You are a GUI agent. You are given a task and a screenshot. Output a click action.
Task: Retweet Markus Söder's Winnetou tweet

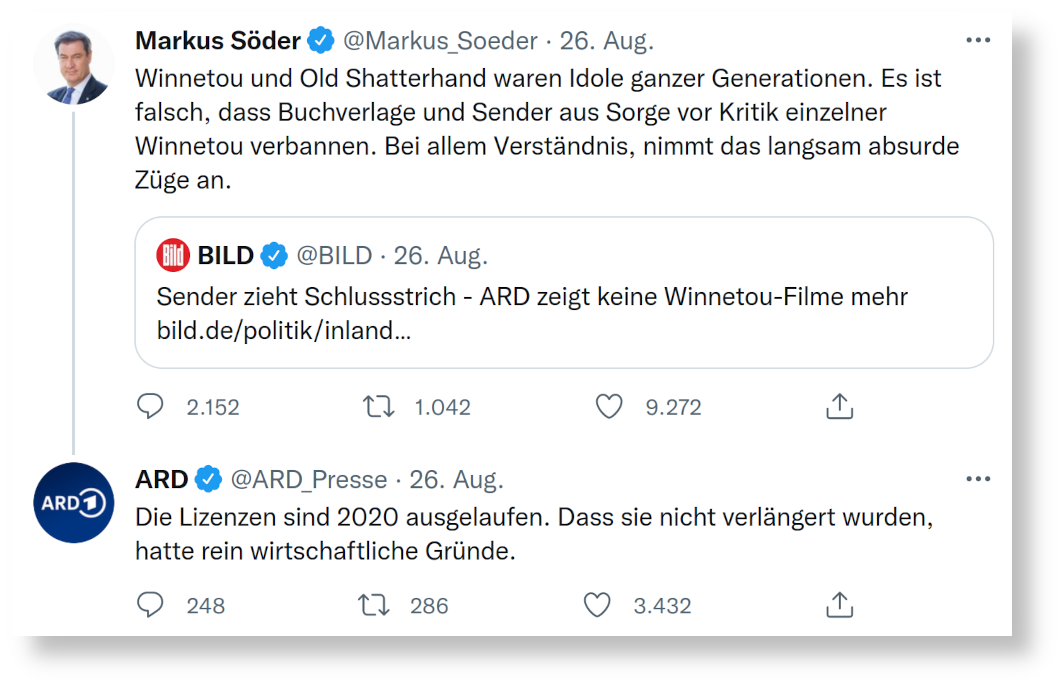[379, 407]
